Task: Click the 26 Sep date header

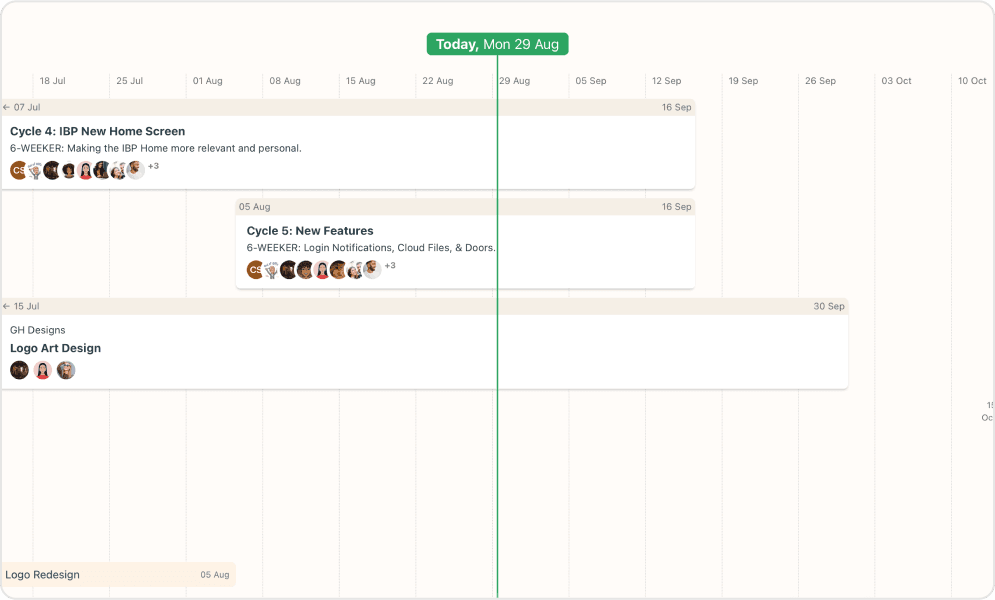Action: [x=820, y=81]
